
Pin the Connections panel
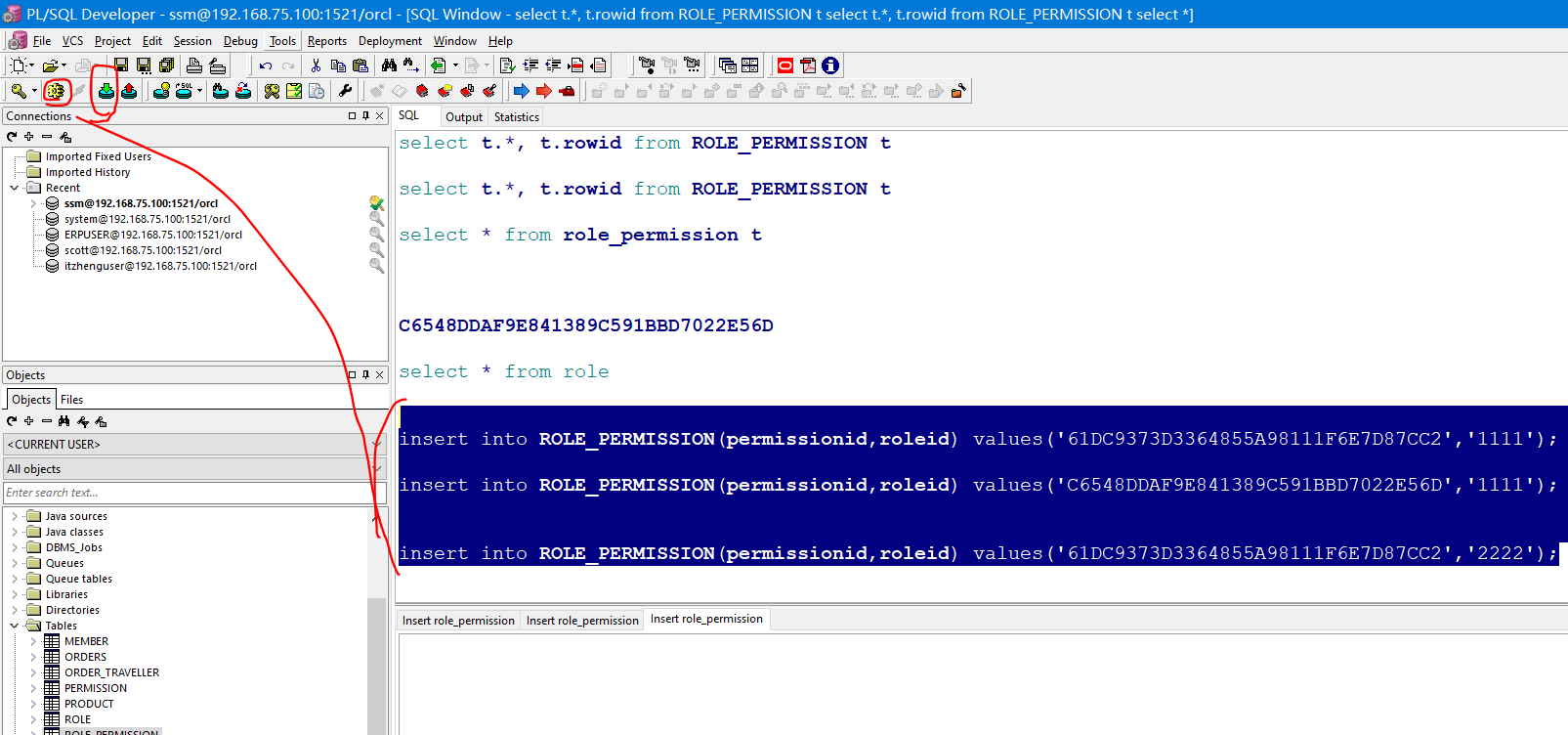(365, 115)
